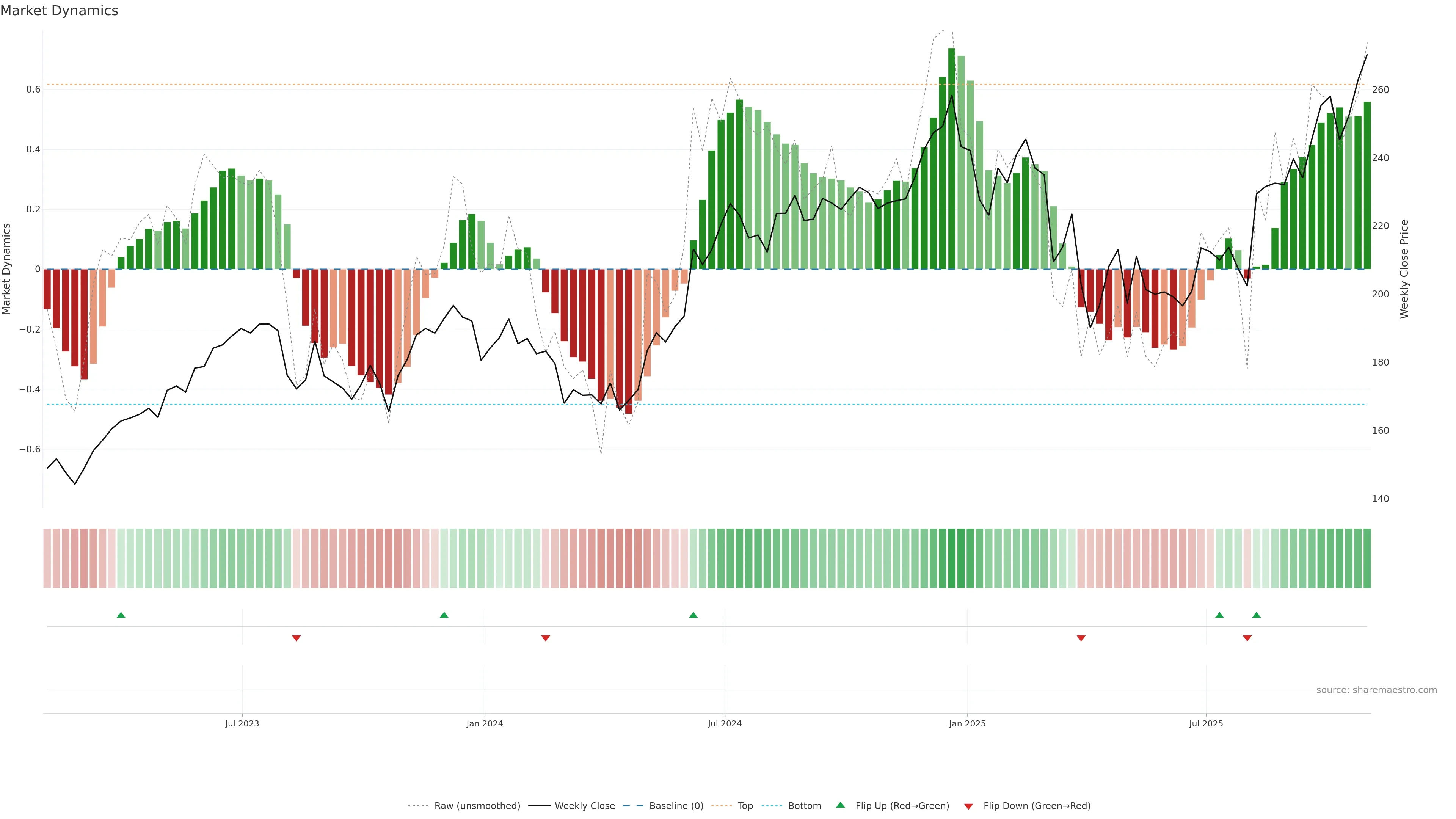
Task: Toggle the Baseline (0) legend entry
Action: 676,806
